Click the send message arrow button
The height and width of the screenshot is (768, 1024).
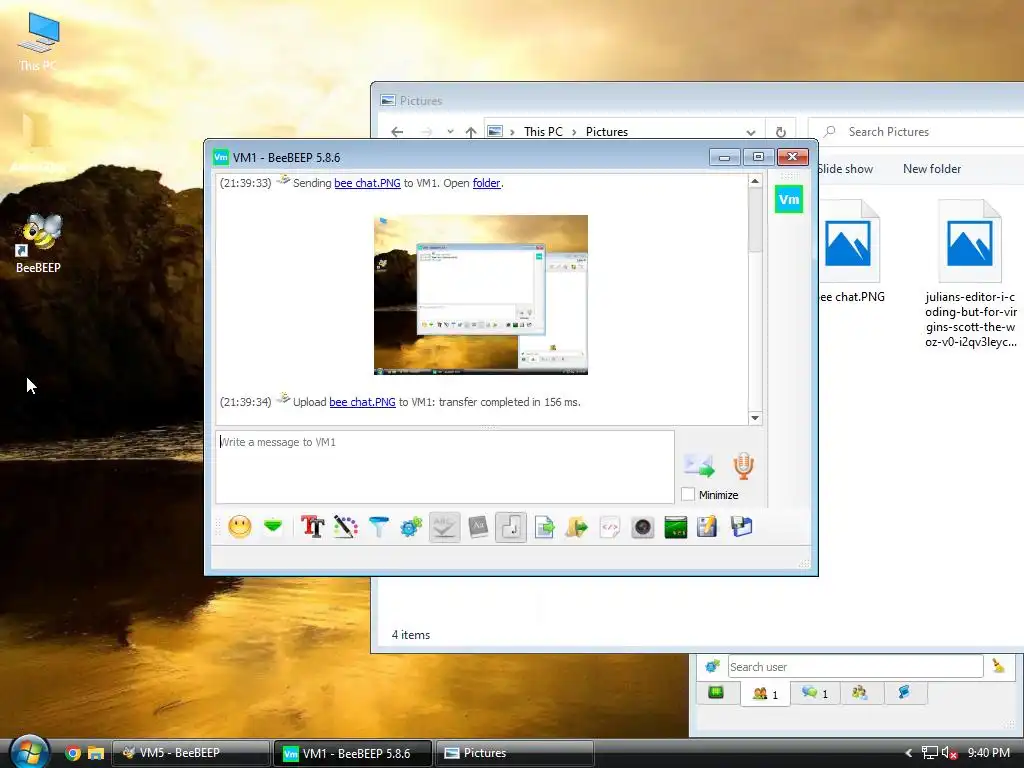click(699, 465)
